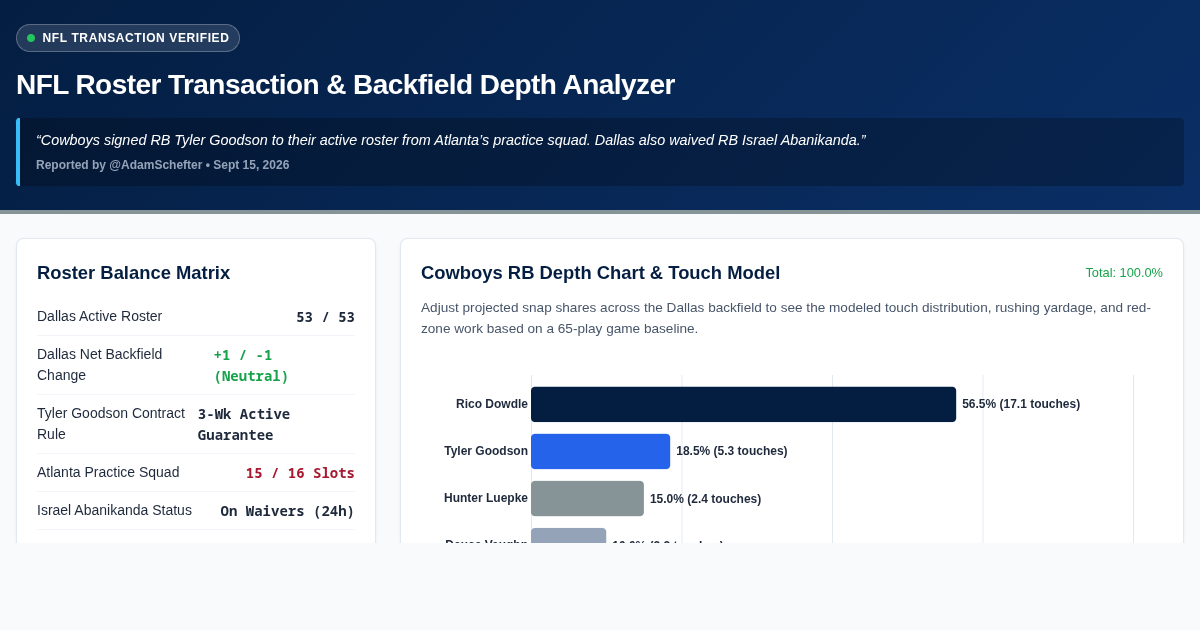The image size is (1200, 630).
Task: Select the 15 / 16 Slots value
Action: 300,473
